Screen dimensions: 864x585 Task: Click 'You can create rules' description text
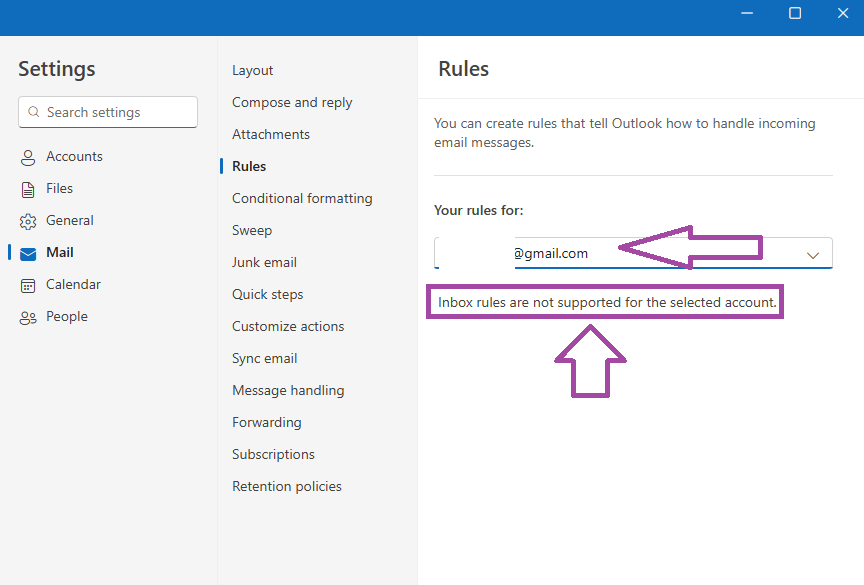click(625, 133)
